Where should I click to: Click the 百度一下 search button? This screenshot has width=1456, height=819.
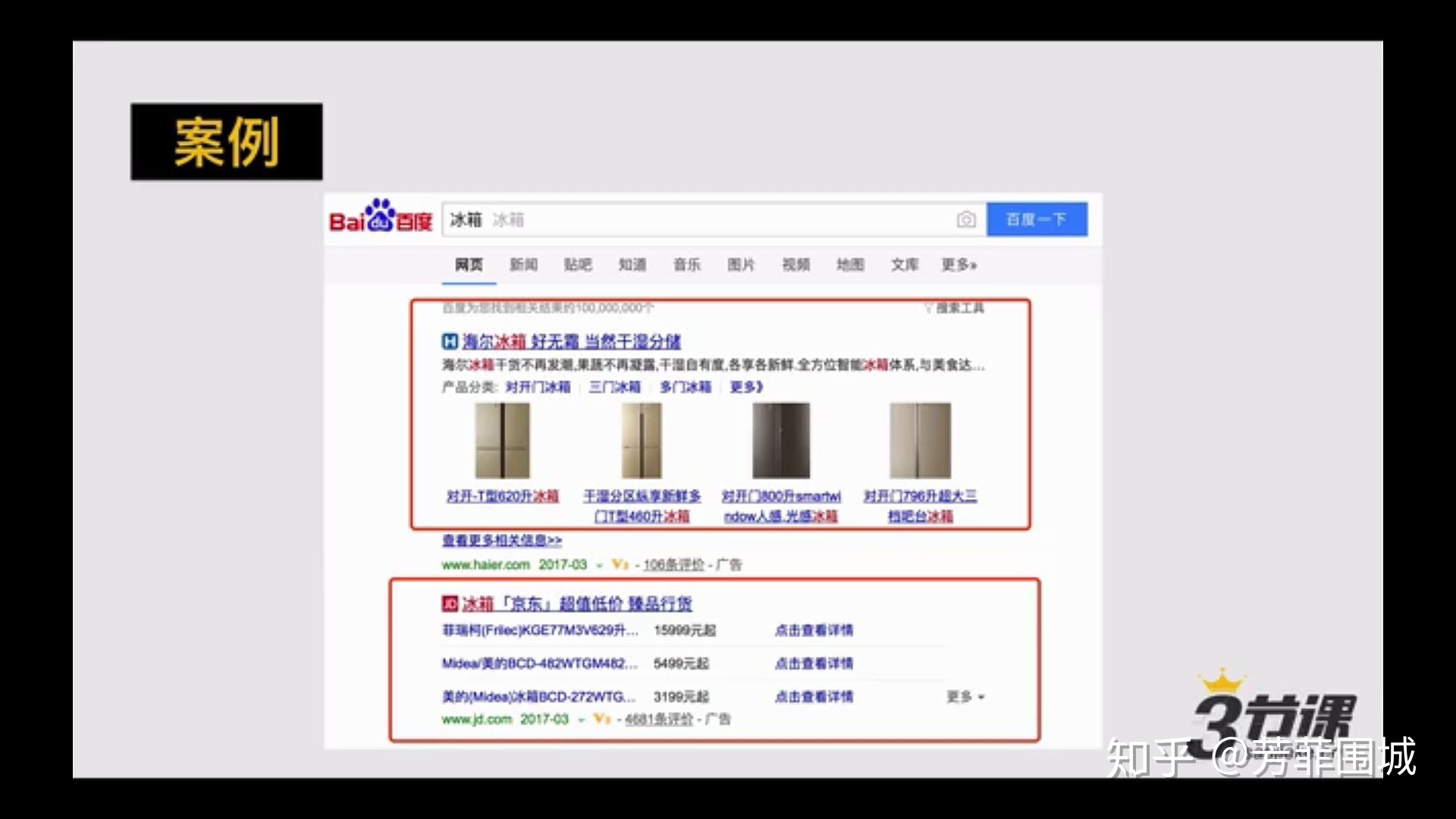[1037, 219]
